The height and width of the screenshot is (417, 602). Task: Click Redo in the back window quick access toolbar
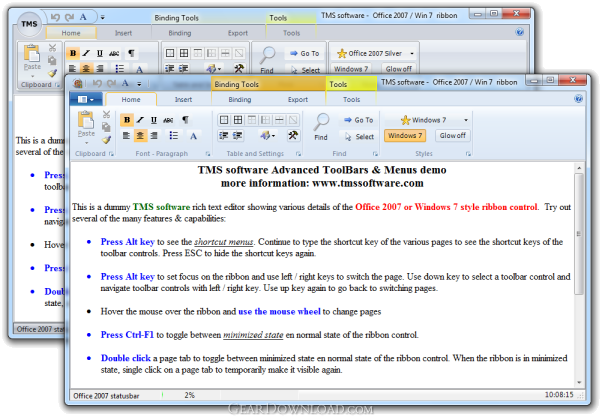tap(69, 17)
